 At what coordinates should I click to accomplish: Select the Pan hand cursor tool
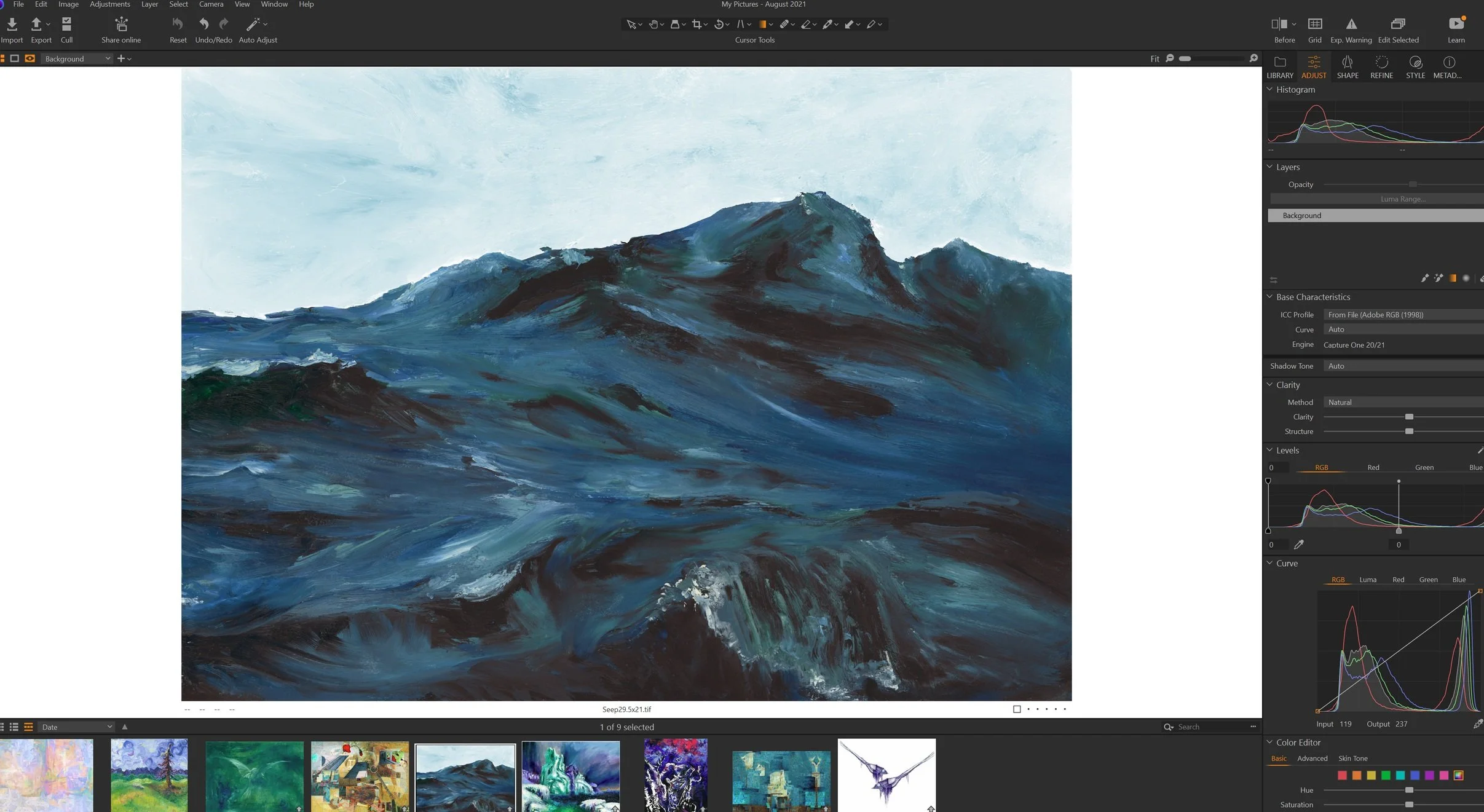coord(653,24)
